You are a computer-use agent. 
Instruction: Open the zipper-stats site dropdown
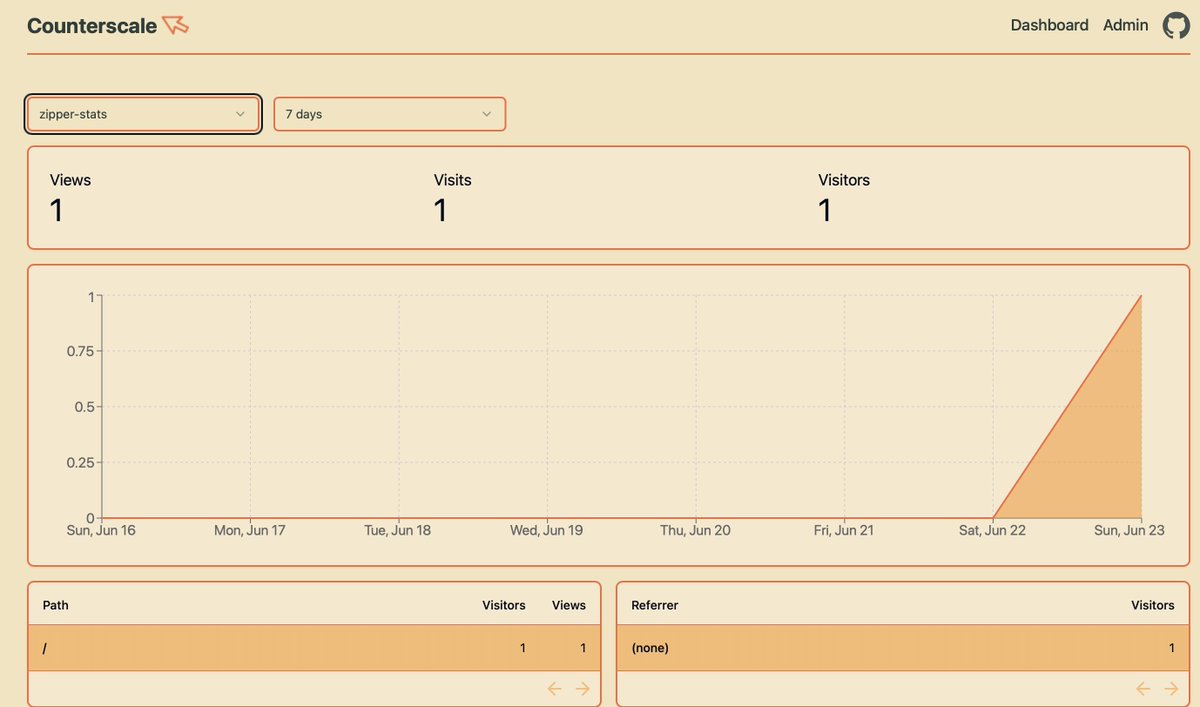pos(144,114)
